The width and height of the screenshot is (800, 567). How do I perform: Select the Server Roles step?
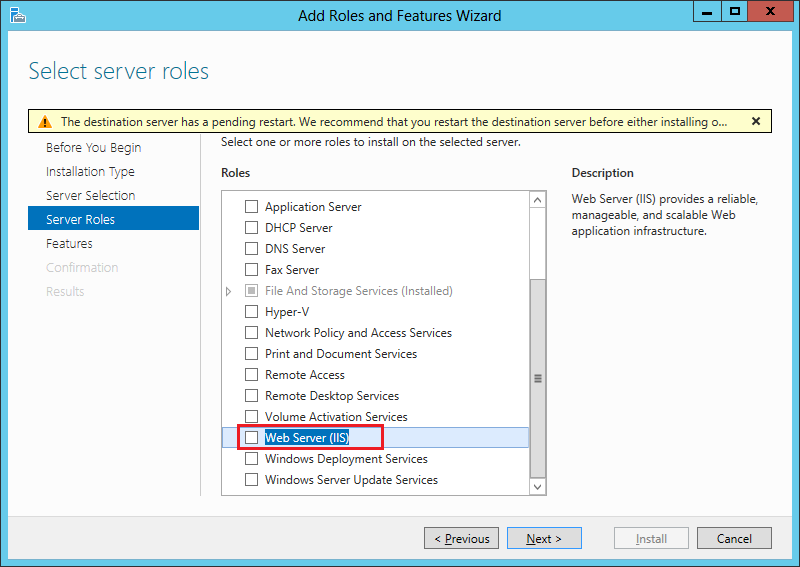[113, 218]
